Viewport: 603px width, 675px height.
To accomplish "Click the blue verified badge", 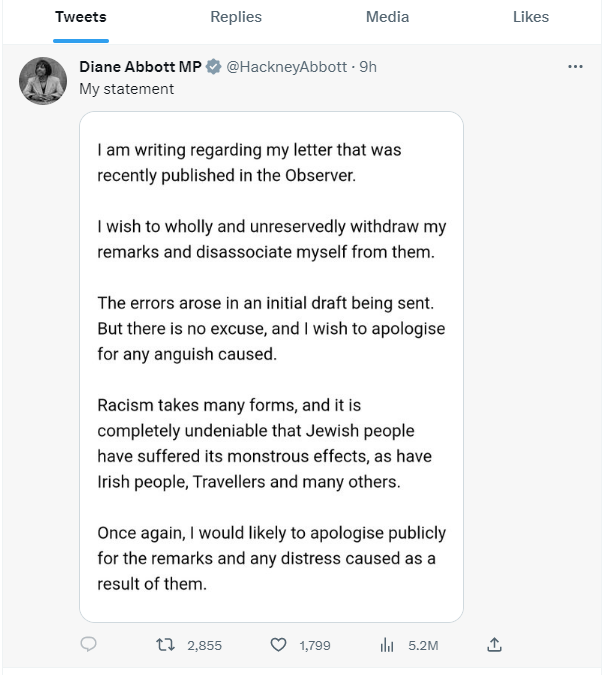I will coord(212,67).
